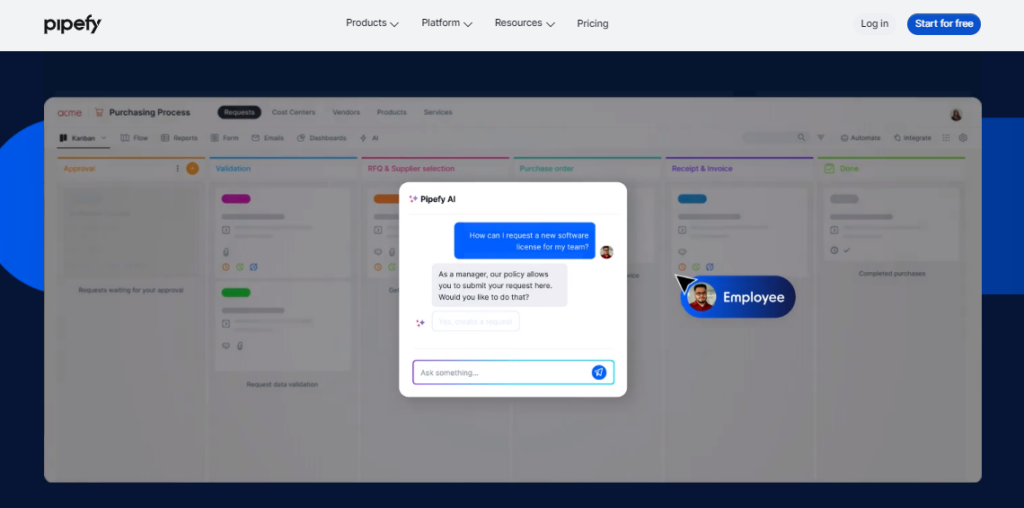Click the 'Request data validation' caption
Image resolution: width=1024 pixels, height=508 pixels.
pyautogui.click(x=282, y=385)
